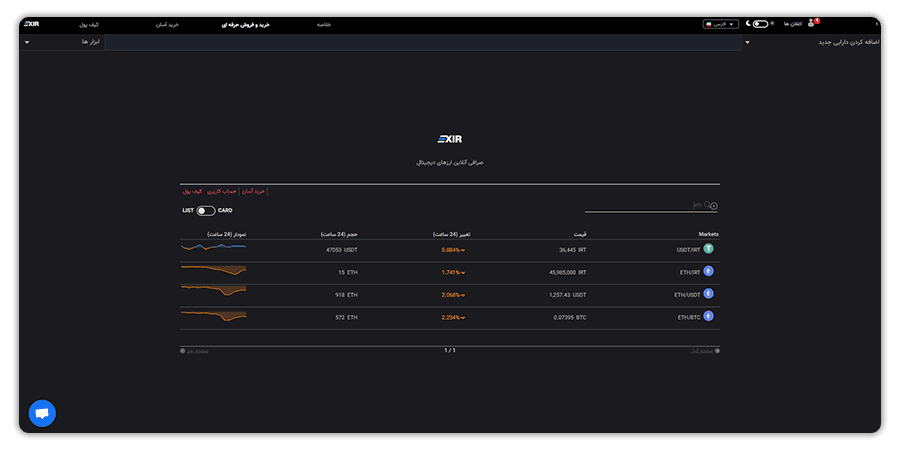Click the down arrow next to 1.741% change

pos(463,273)
